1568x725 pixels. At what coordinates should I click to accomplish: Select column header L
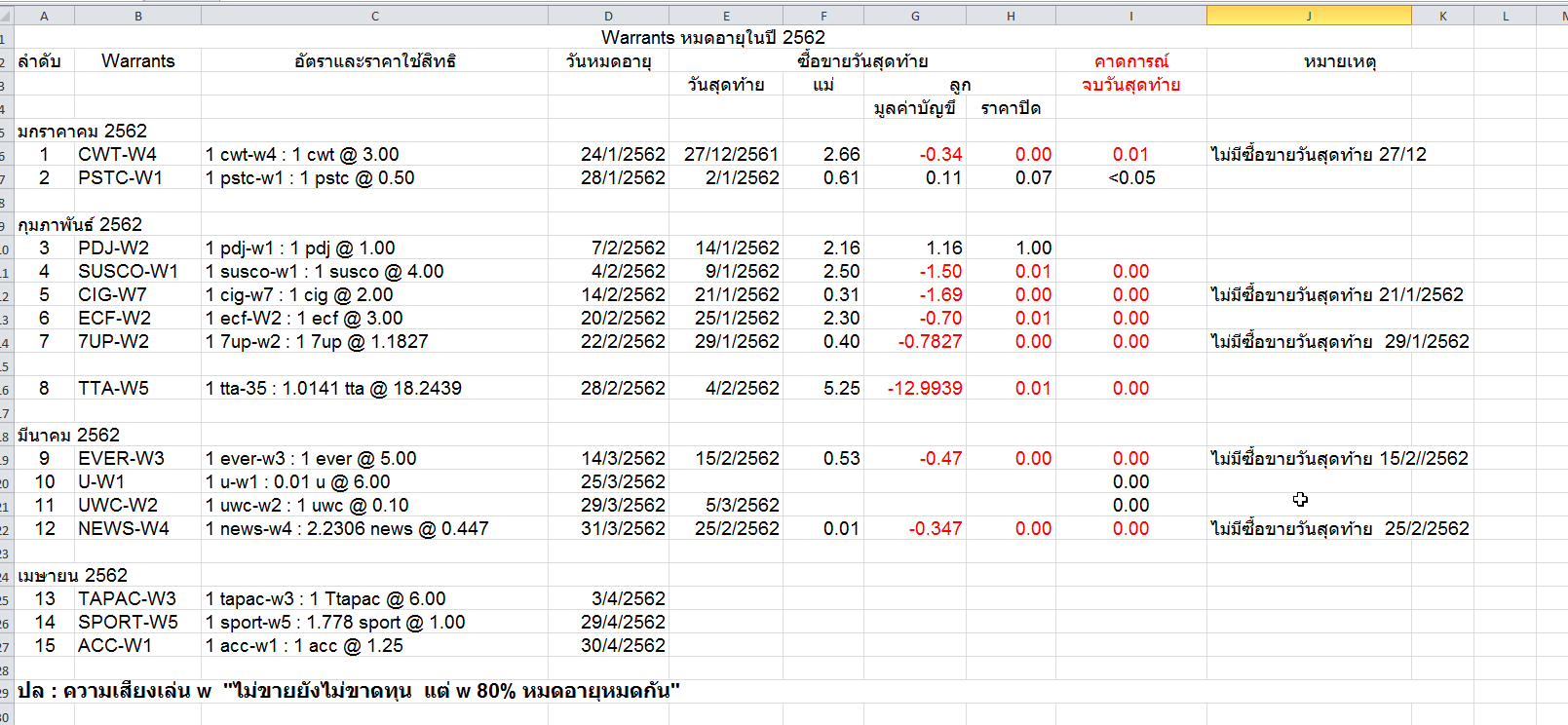pyautogui.click(x=1505, y=16)
